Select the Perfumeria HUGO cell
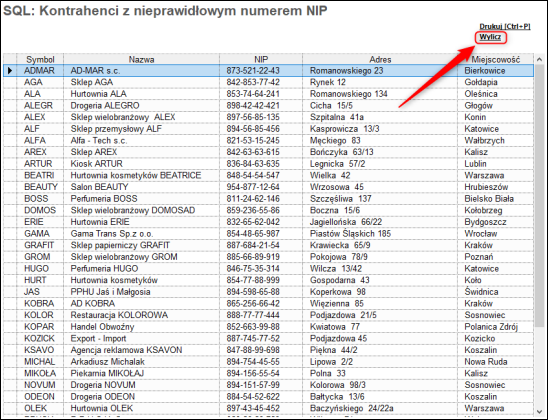 (142, 268)
